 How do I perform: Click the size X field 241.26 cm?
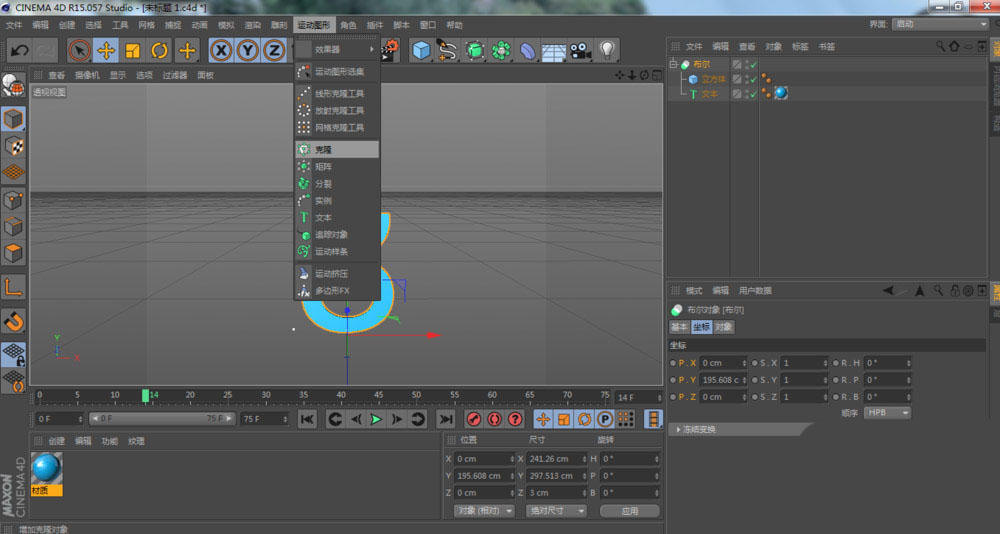(x=557, y=459)
